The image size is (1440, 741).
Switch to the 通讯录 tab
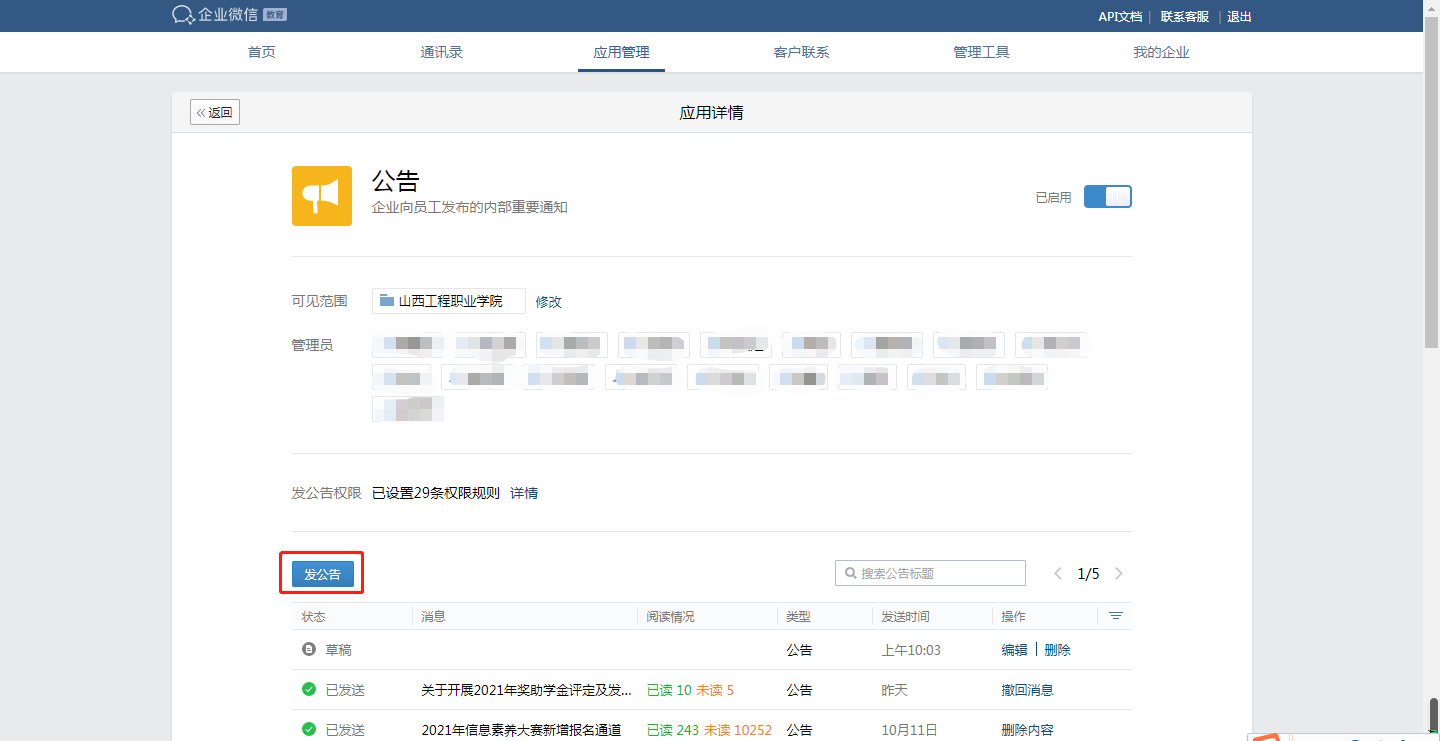[x=441, y=52]
